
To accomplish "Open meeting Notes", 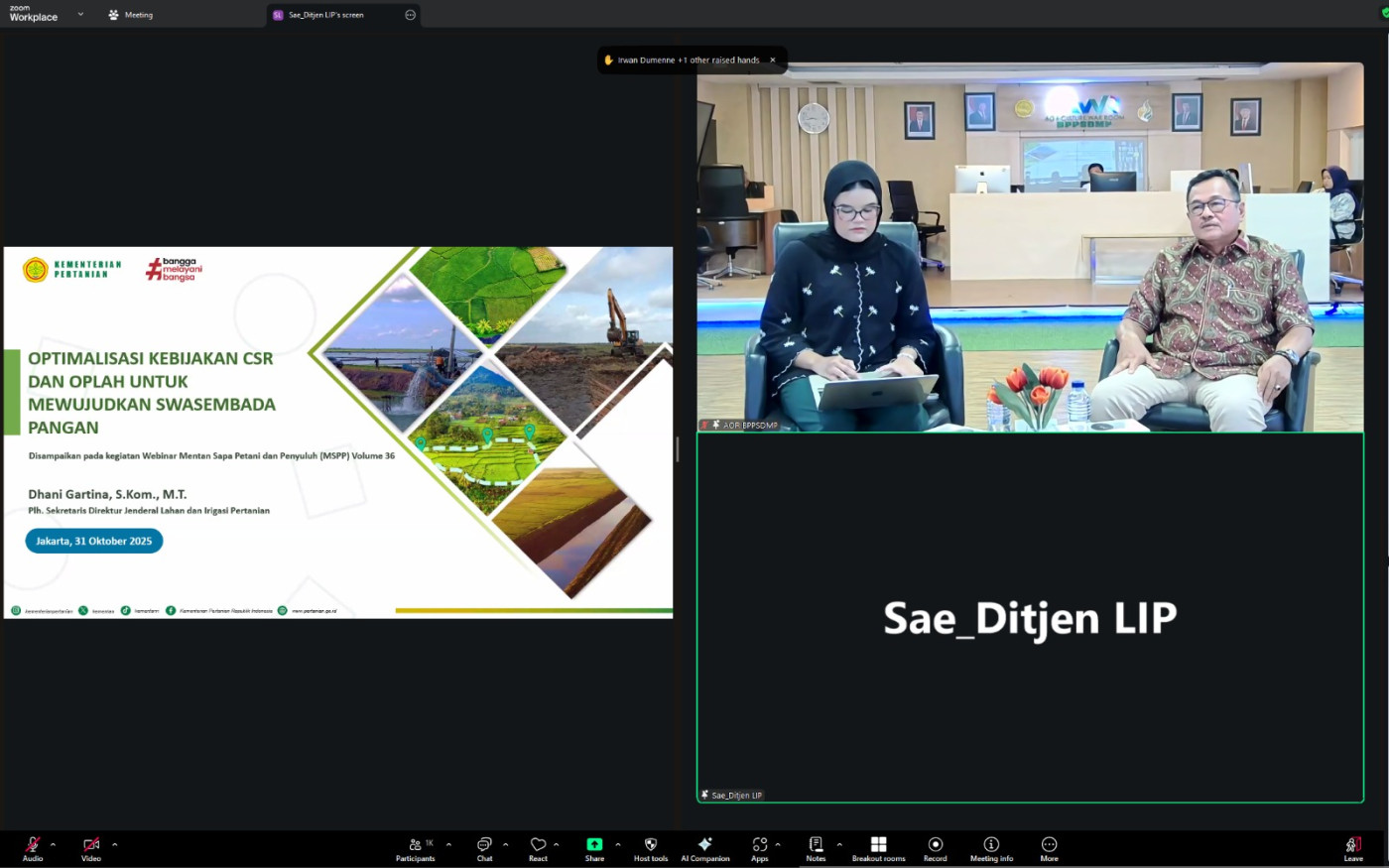I will 816,846.
